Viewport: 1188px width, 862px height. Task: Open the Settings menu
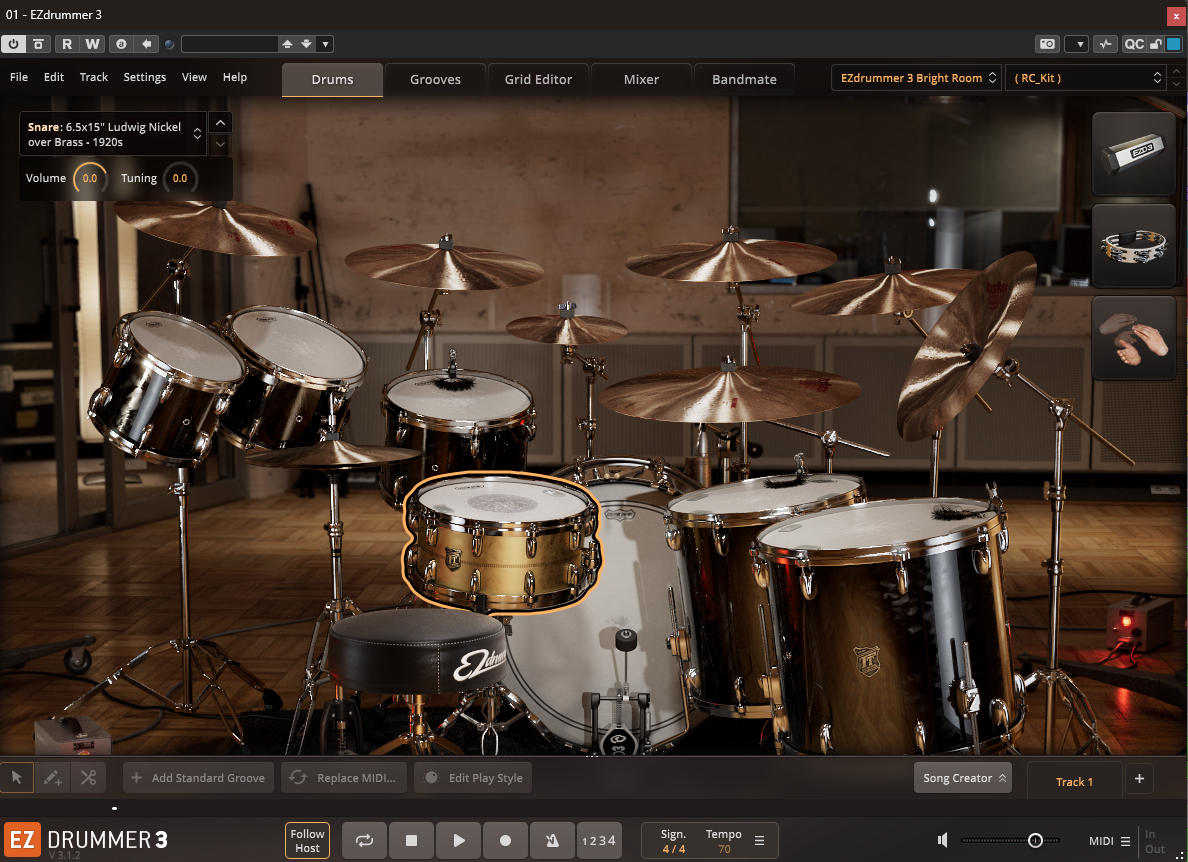click(144, 77)
